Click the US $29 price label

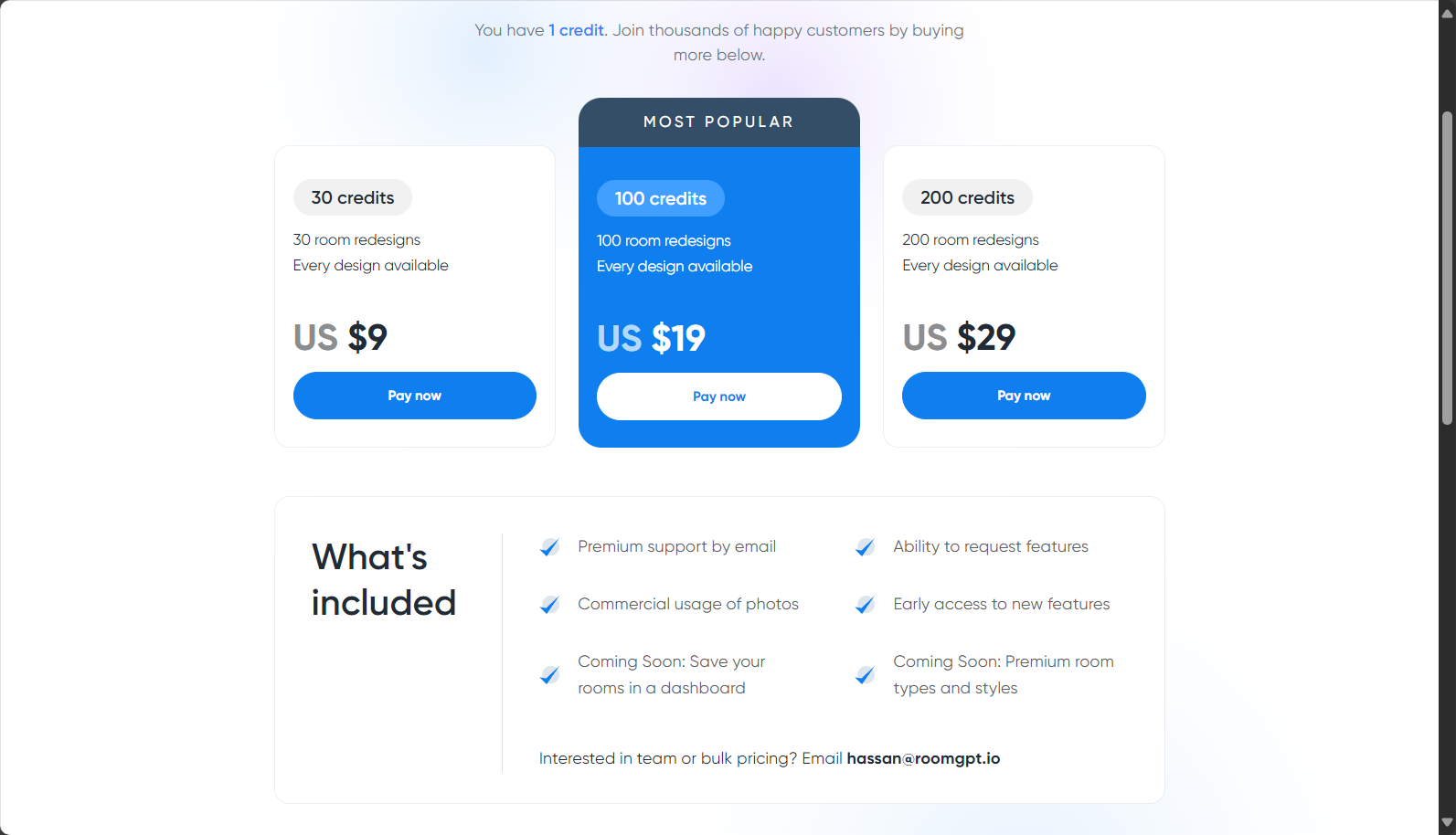pyautogui.click(x=959, y=337)
